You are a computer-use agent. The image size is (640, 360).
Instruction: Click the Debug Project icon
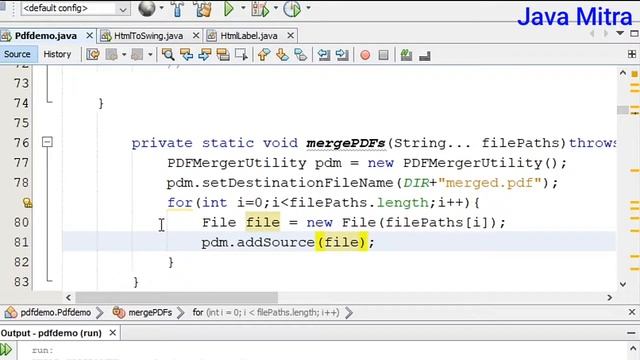(x=260, y=9)
